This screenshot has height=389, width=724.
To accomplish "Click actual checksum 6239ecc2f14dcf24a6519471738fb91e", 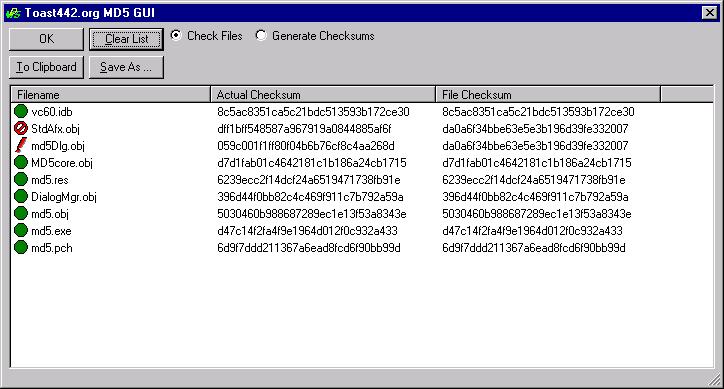I will [308, 180].
